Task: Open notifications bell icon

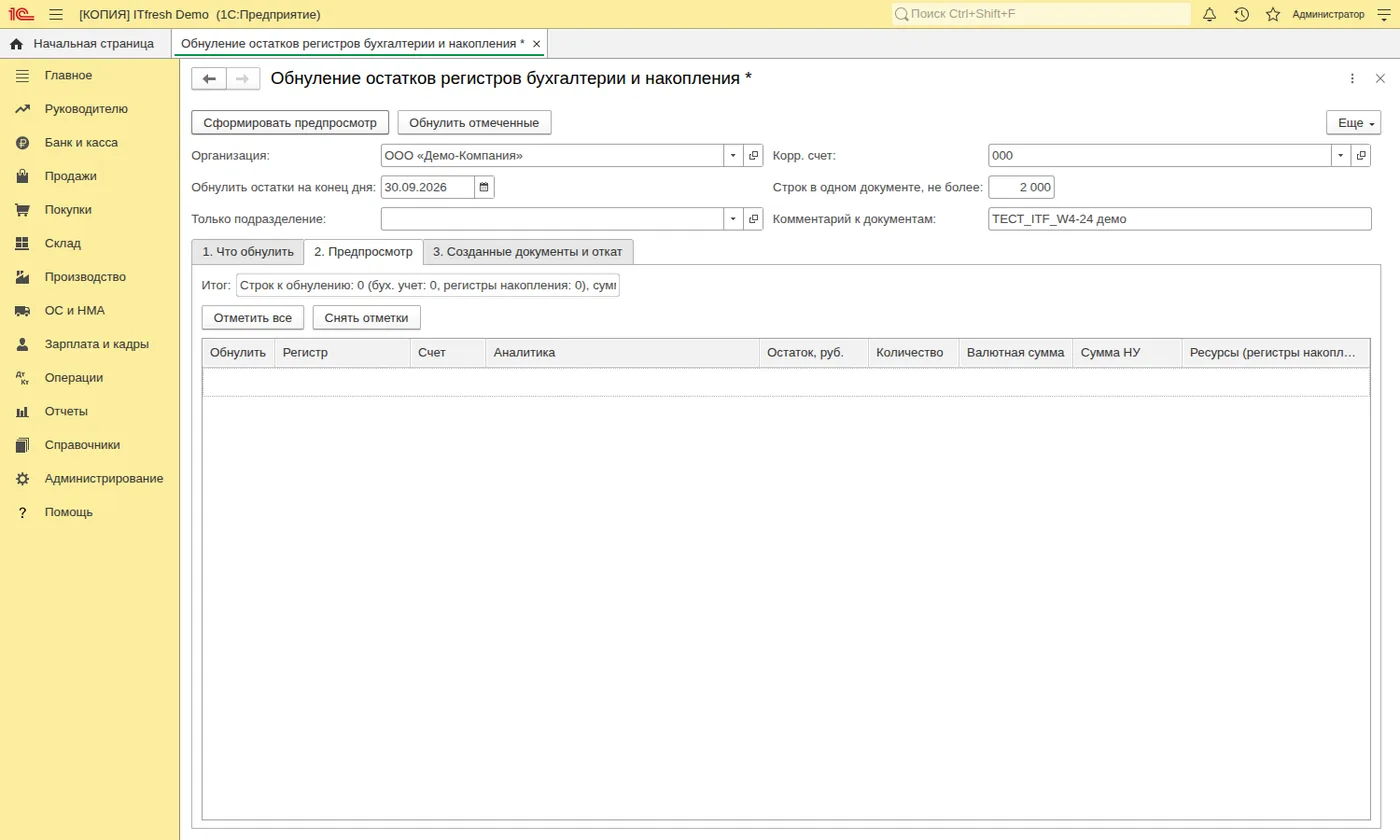Action: click(x=1209, y=14)
